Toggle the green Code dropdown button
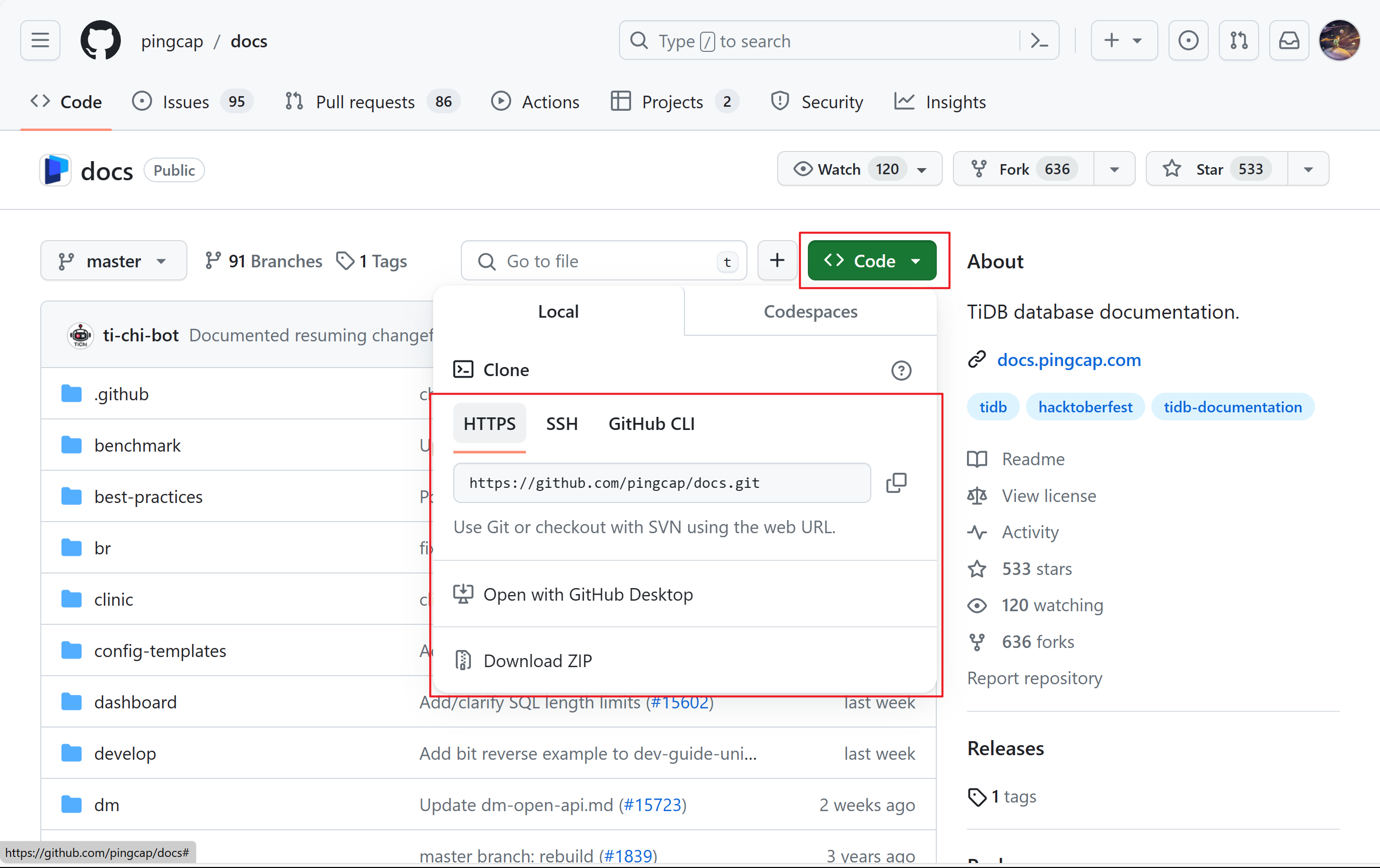1380x868 pixels. (872, 261)
